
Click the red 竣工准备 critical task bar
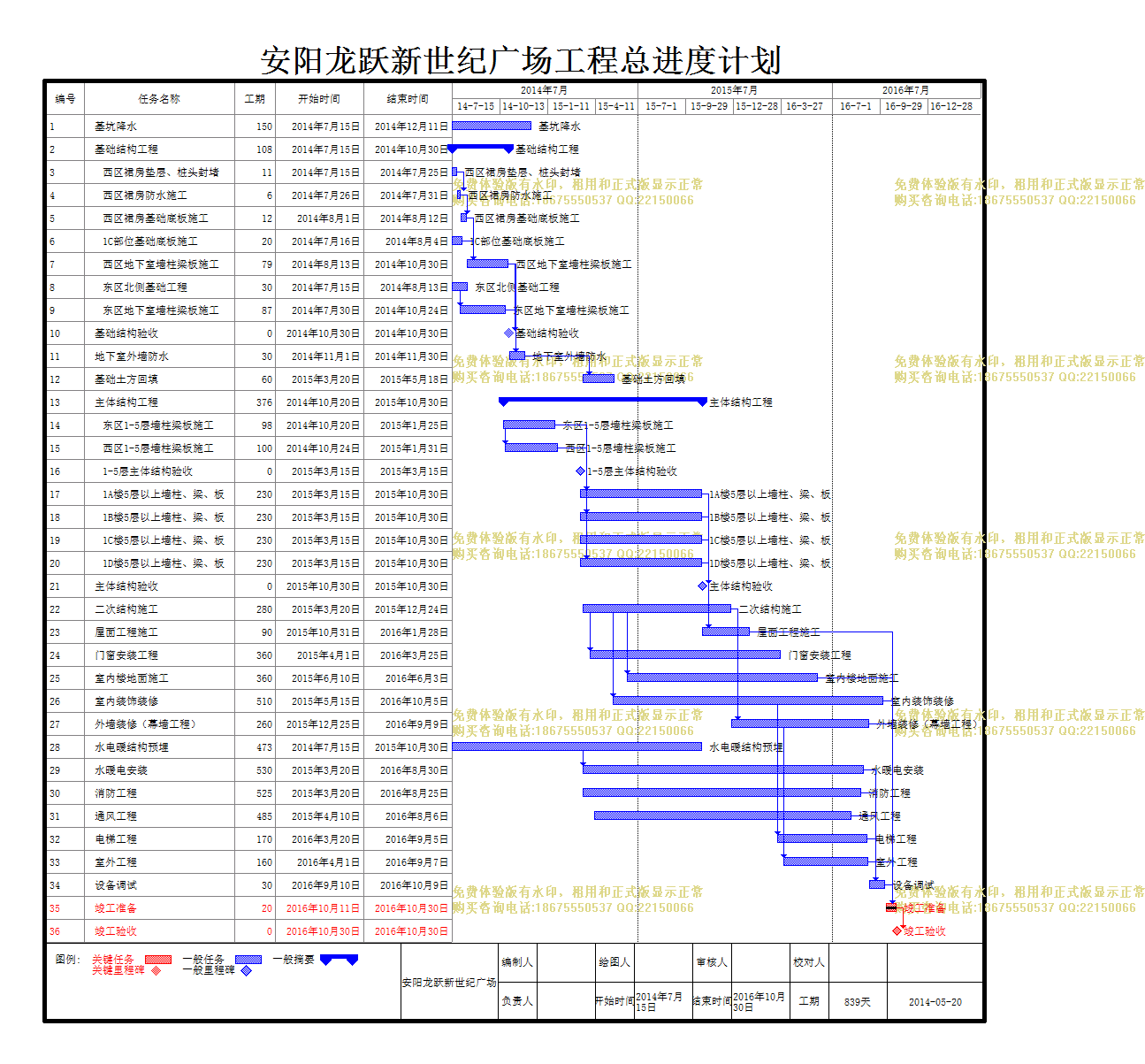click(891, 908)
